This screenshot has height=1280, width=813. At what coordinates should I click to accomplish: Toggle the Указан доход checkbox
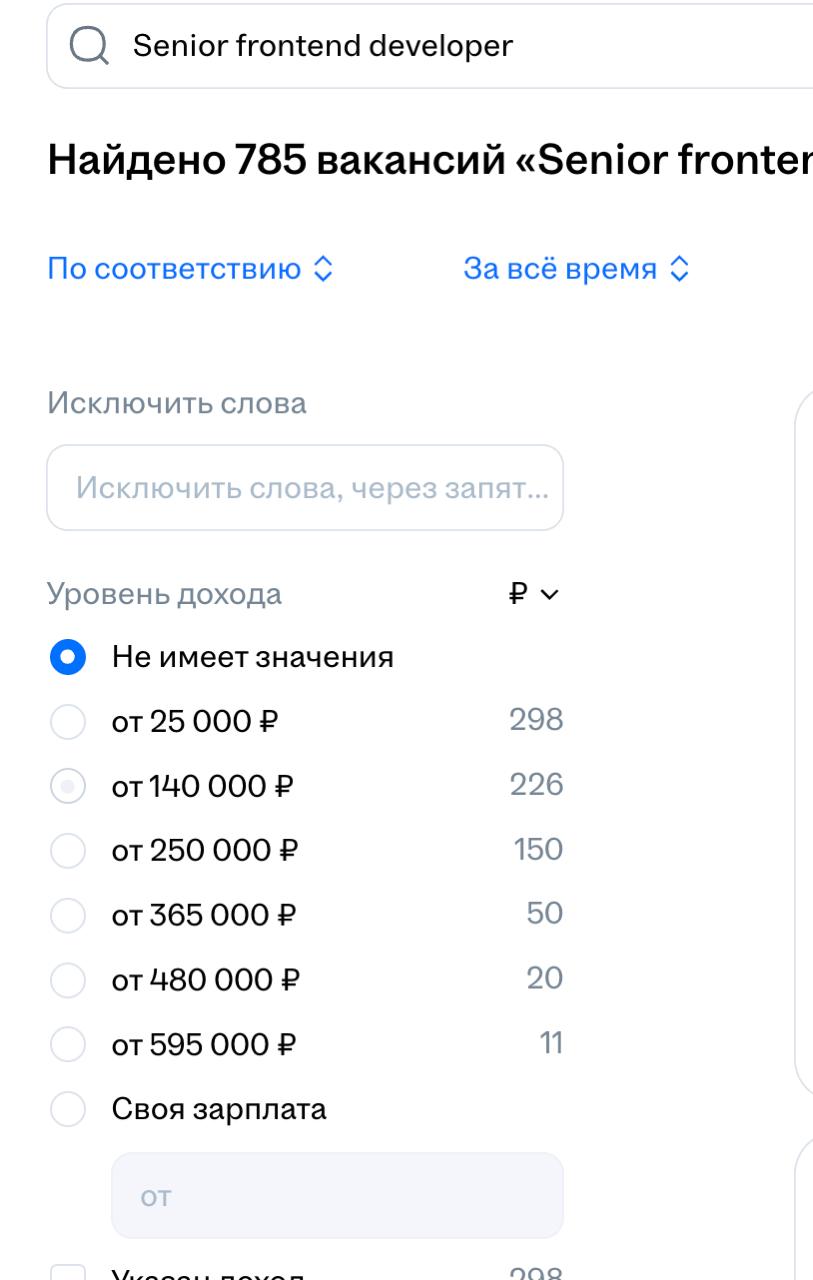(68, 1274)
